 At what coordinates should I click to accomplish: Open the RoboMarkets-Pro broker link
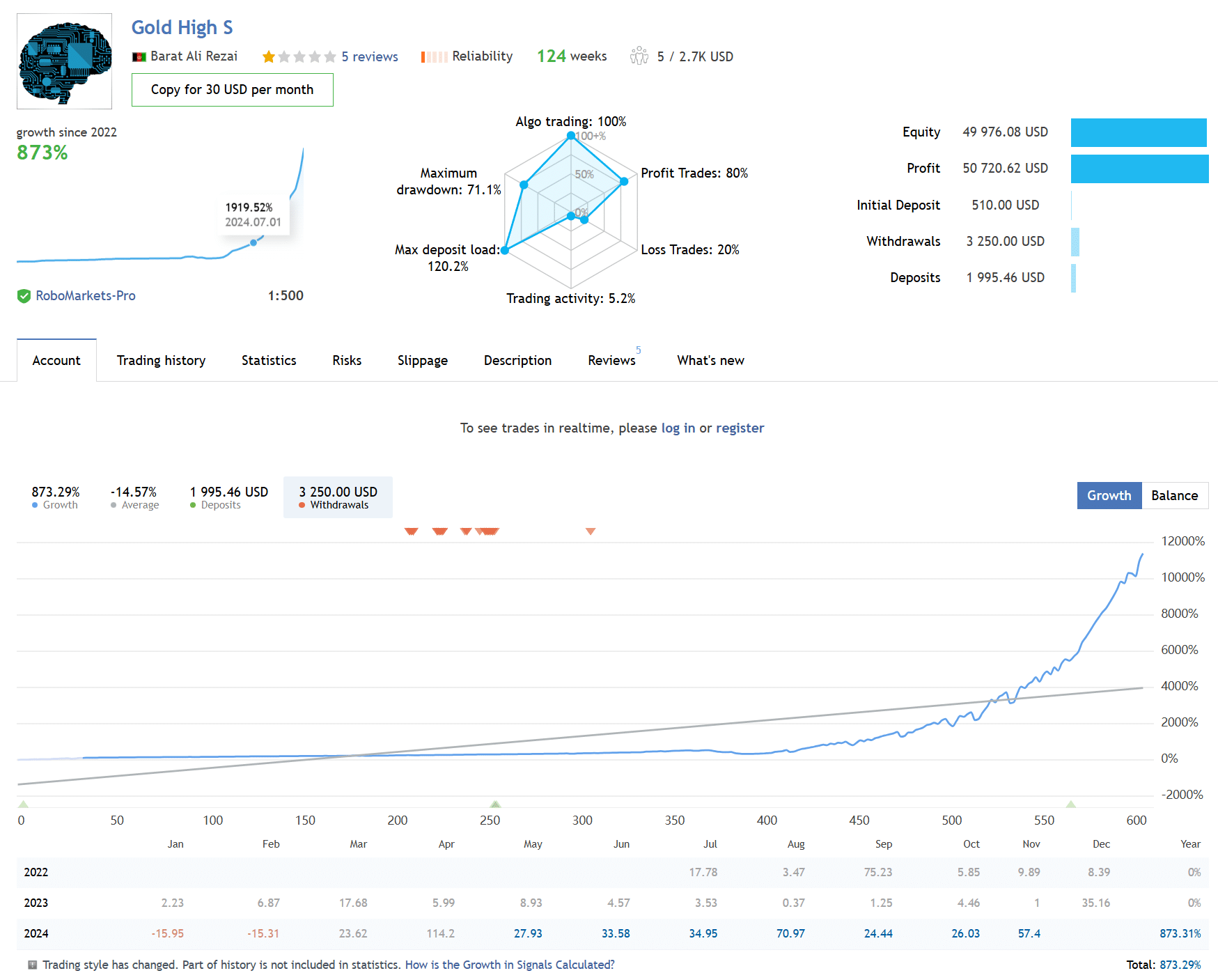pyautogui.click(x=86, y=296)
